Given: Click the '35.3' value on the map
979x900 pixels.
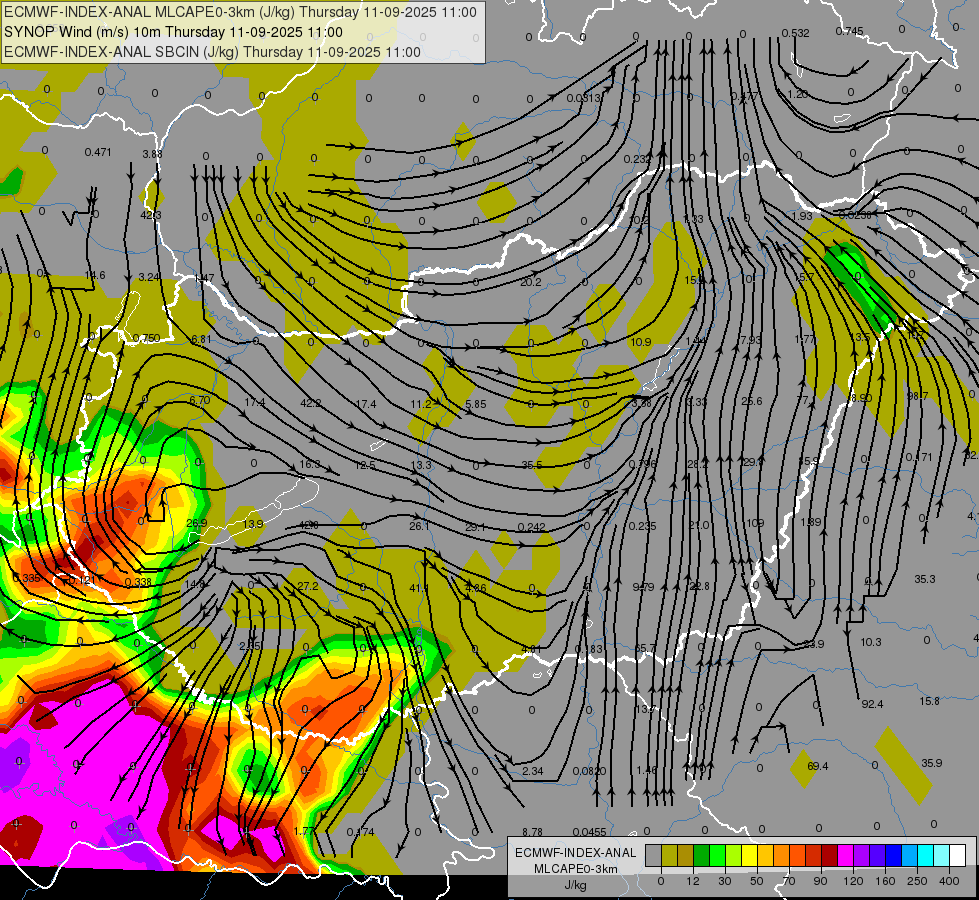Looking at the screenshot, I should 925,579.
